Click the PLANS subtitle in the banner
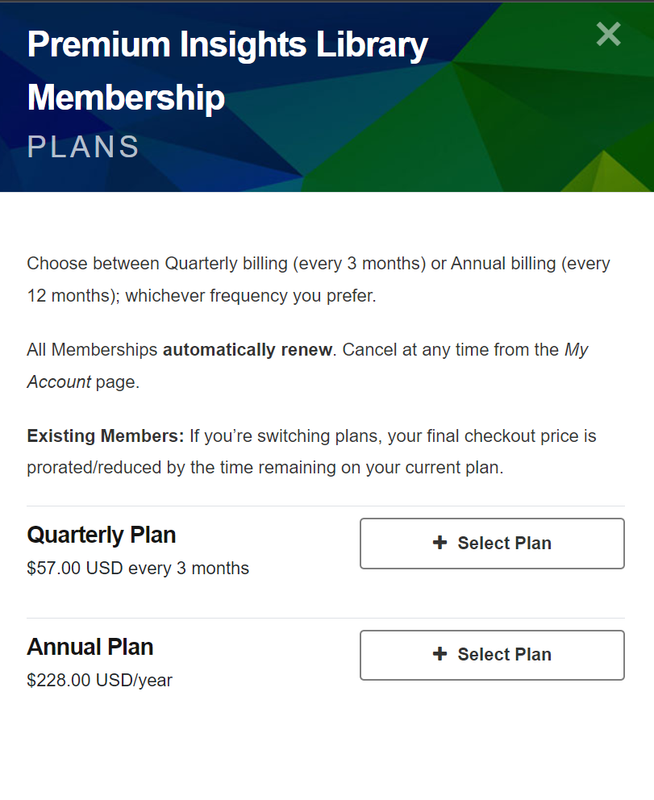654x800 pixels. 83,147
